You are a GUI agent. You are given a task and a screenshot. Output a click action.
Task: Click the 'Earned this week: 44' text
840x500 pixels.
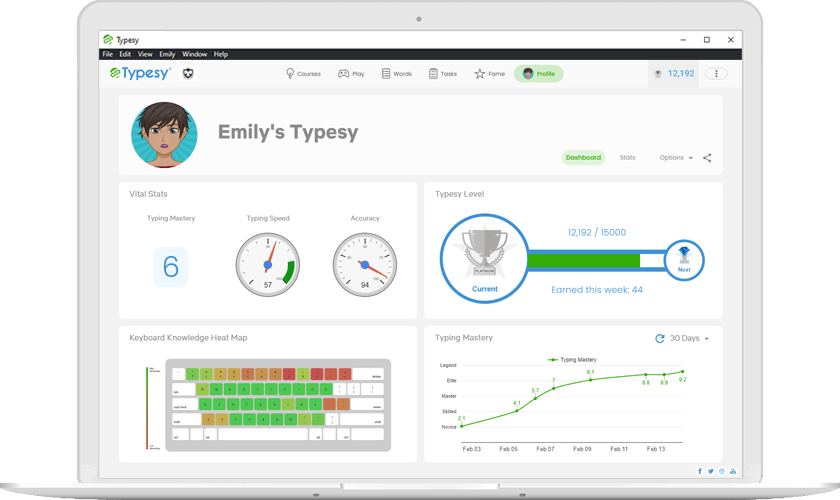tap(597, 290)
